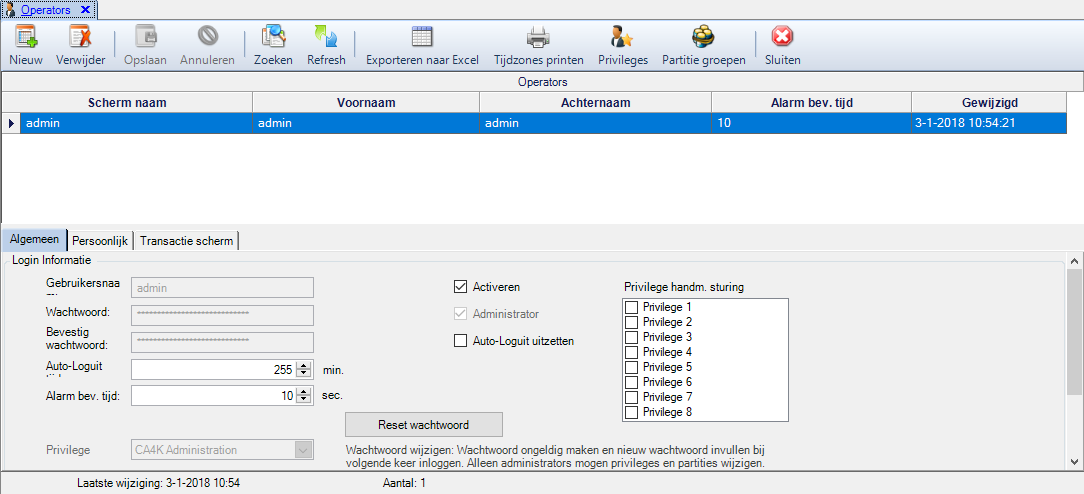This screenshot has height=494, width=1084.
Task: Click the Bevestig wachtwoord input field
Action: 222,342
